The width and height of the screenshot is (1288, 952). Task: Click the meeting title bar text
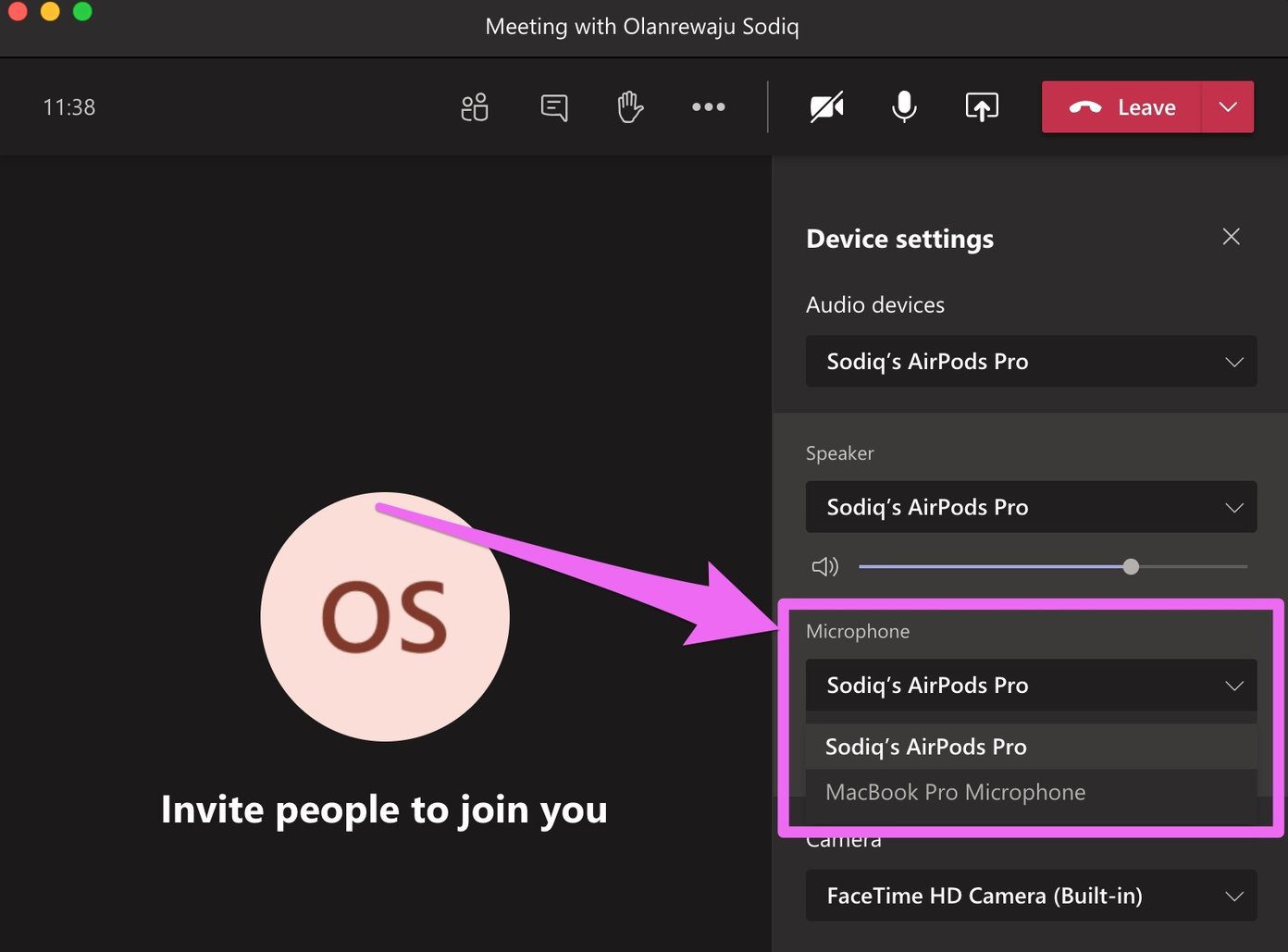(642, 26)
